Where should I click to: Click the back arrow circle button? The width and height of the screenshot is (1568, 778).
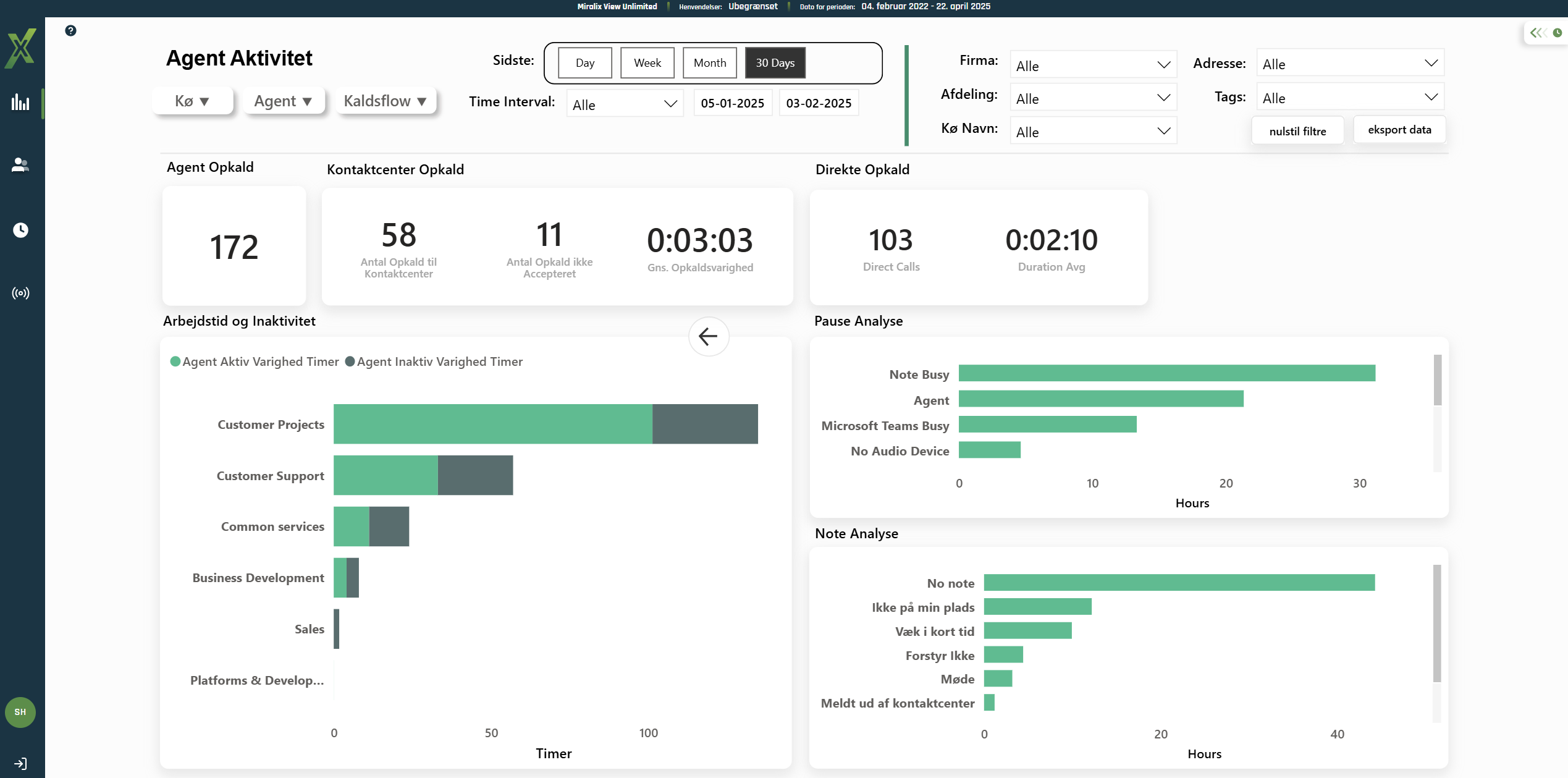point(708,336)
